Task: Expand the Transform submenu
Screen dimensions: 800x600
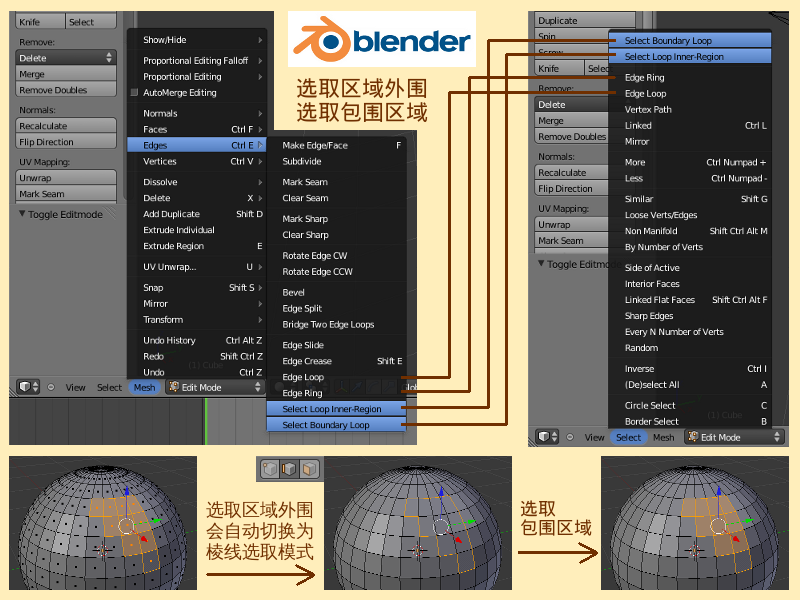Action: 197,320
